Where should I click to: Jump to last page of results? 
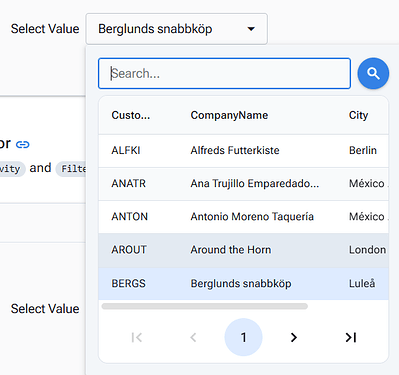coord(350,337)
